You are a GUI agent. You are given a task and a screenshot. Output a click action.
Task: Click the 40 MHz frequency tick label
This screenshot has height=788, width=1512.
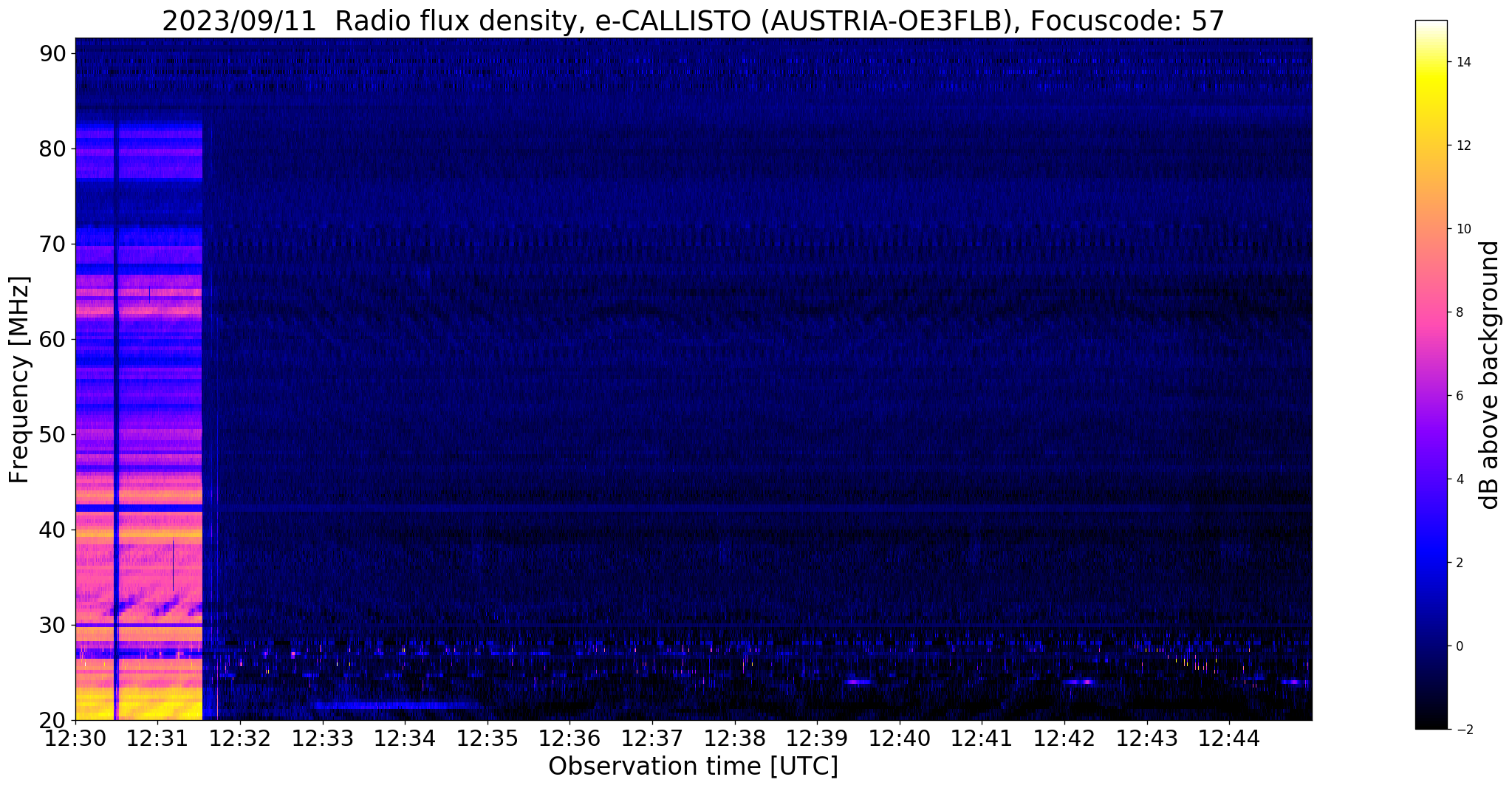point(52,530)
